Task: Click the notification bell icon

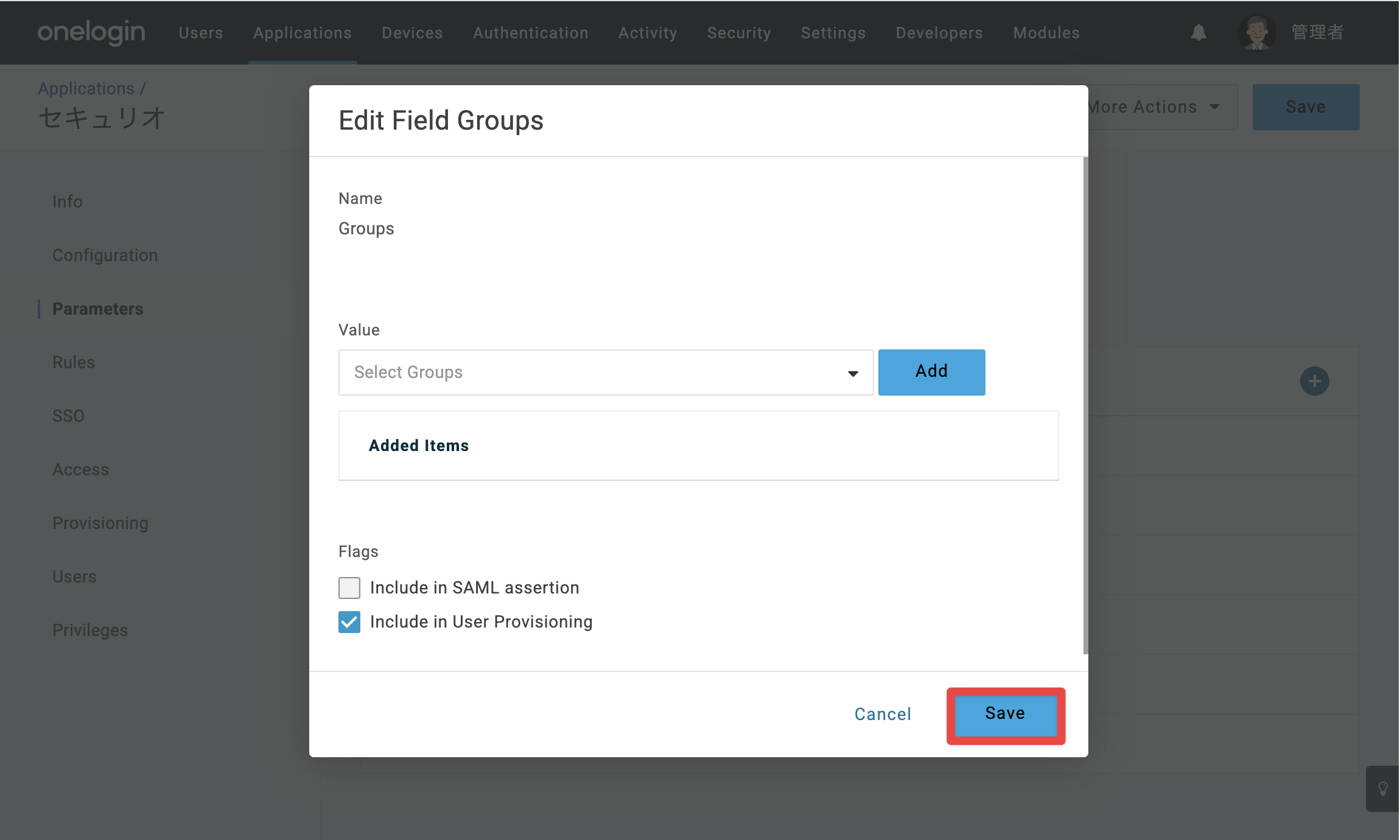Action: 1199,32
